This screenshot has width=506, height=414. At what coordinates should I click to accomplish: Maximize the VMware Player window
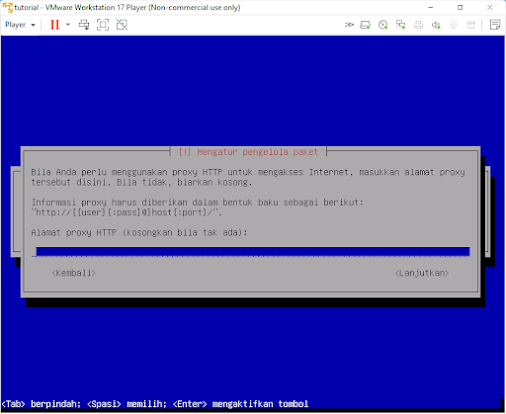click(460, 7)
